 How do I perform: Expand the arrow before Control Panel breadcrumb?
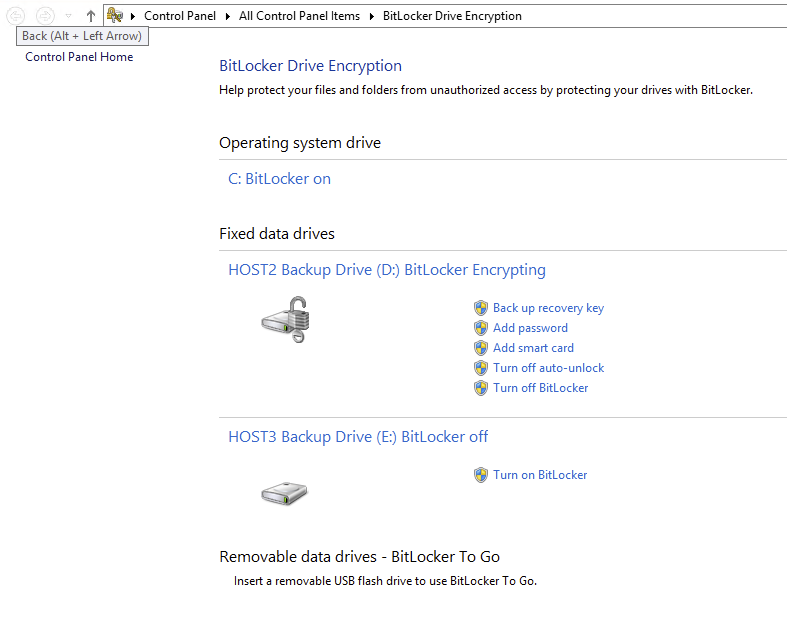pos(133,16)
